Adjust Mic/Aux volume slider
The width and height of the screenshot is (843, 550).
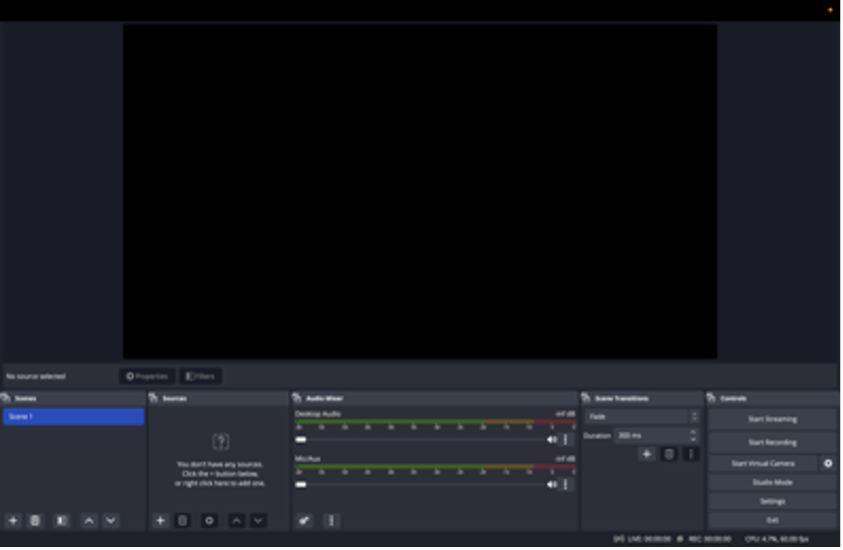[421, 485]
